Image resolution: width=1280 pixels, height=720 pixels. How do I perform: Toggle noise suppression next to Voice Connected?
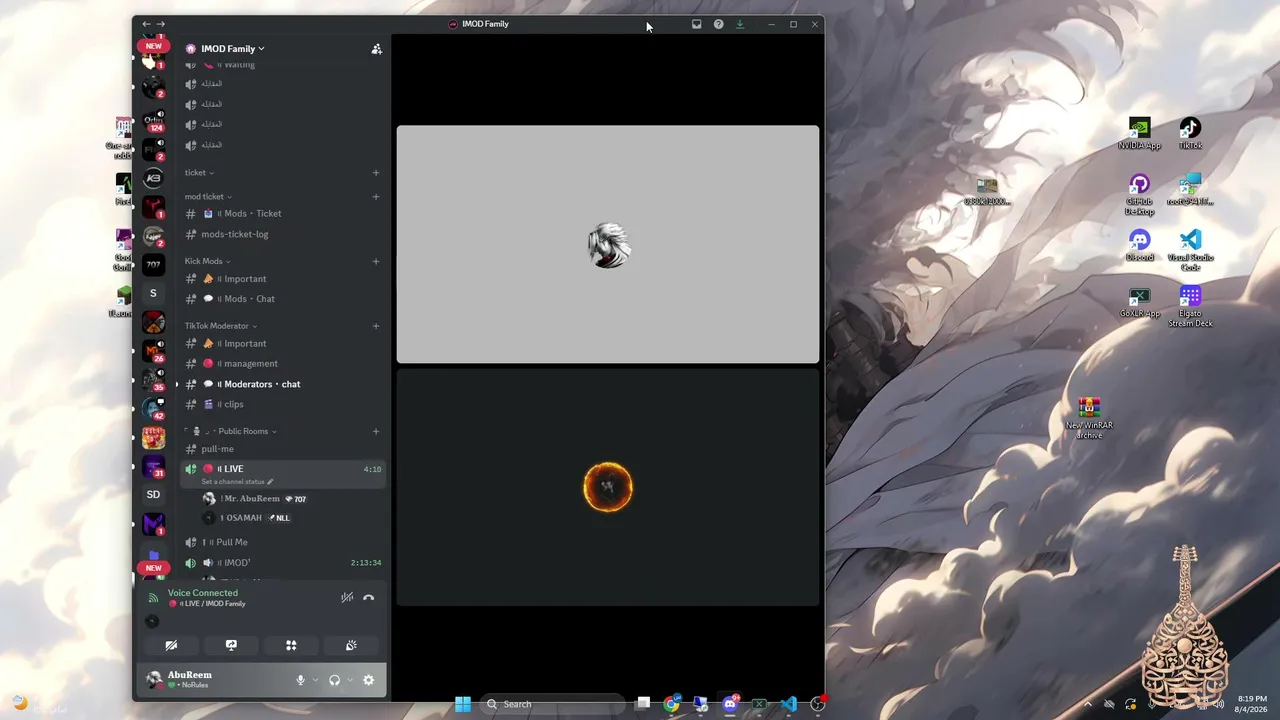coord(347,598)
